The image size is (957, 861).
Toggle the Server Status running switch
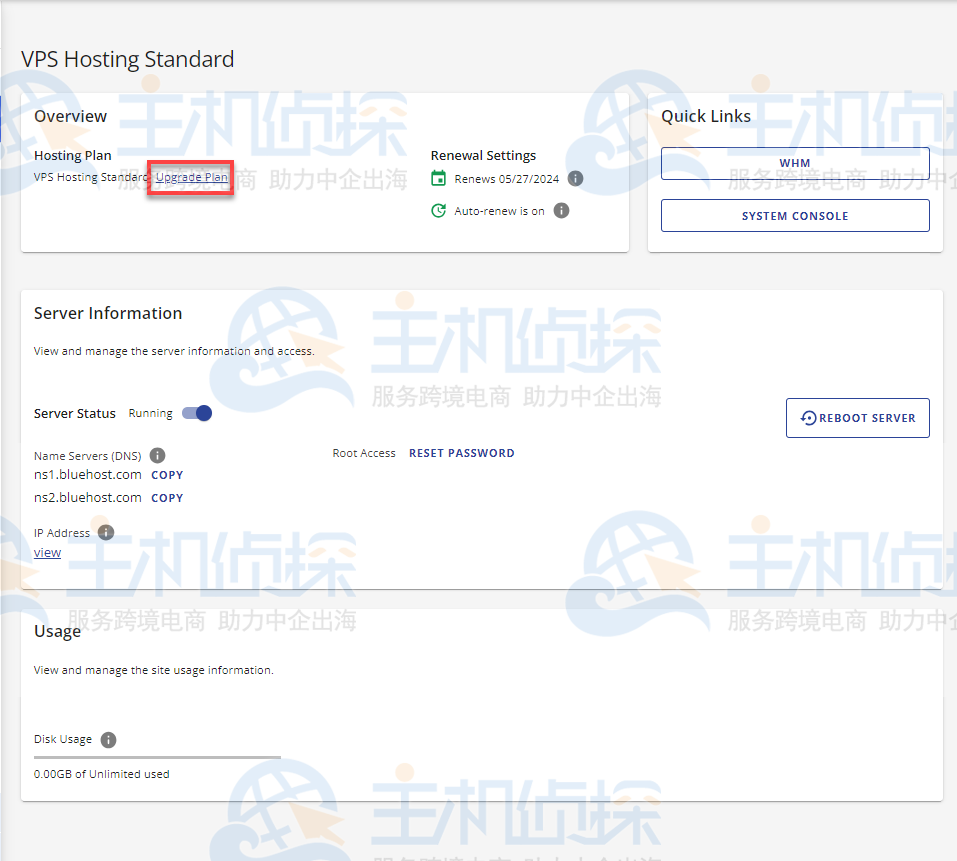tap(197, 413)
